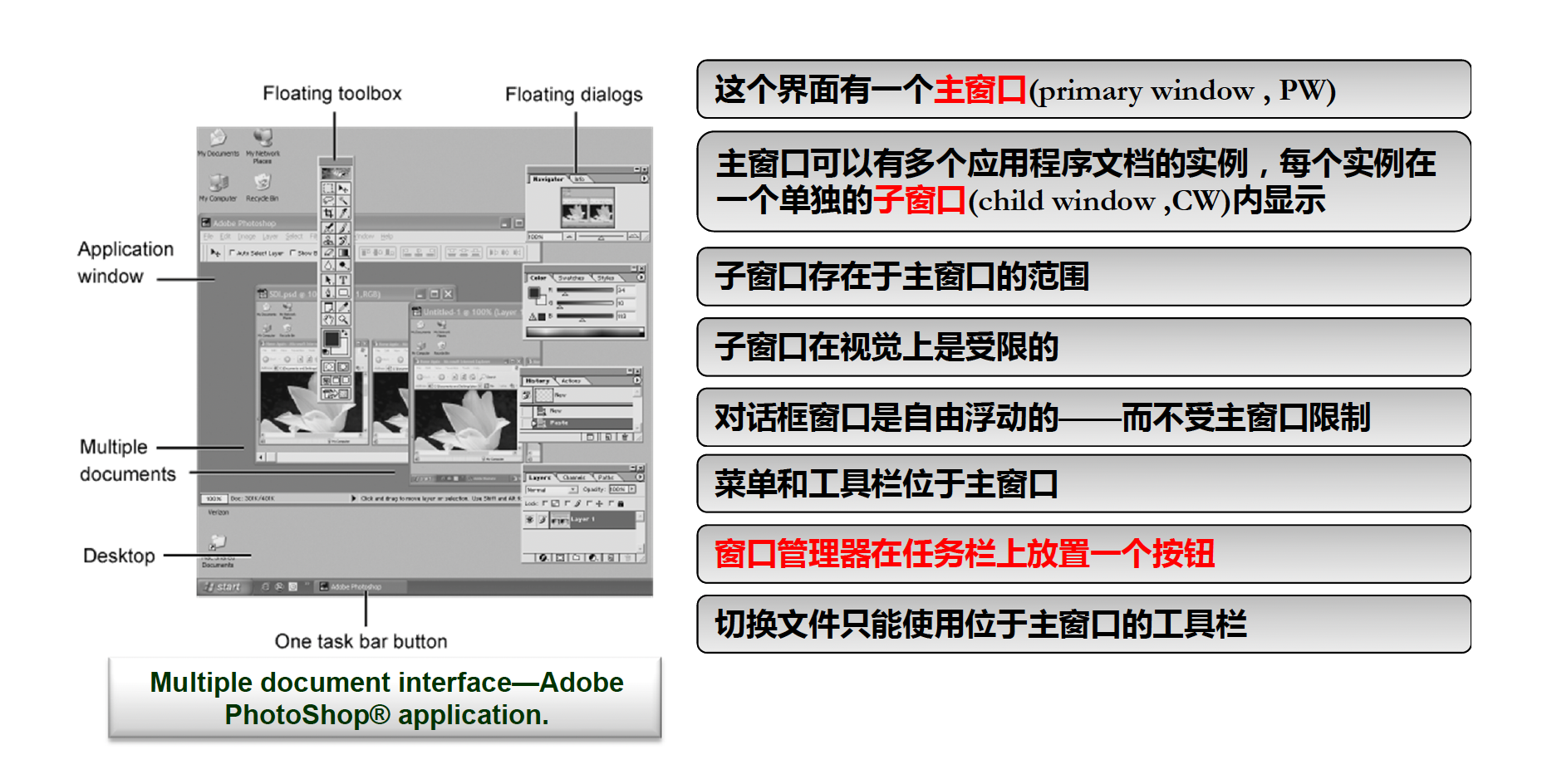Switch to the Channels tab

574,478
